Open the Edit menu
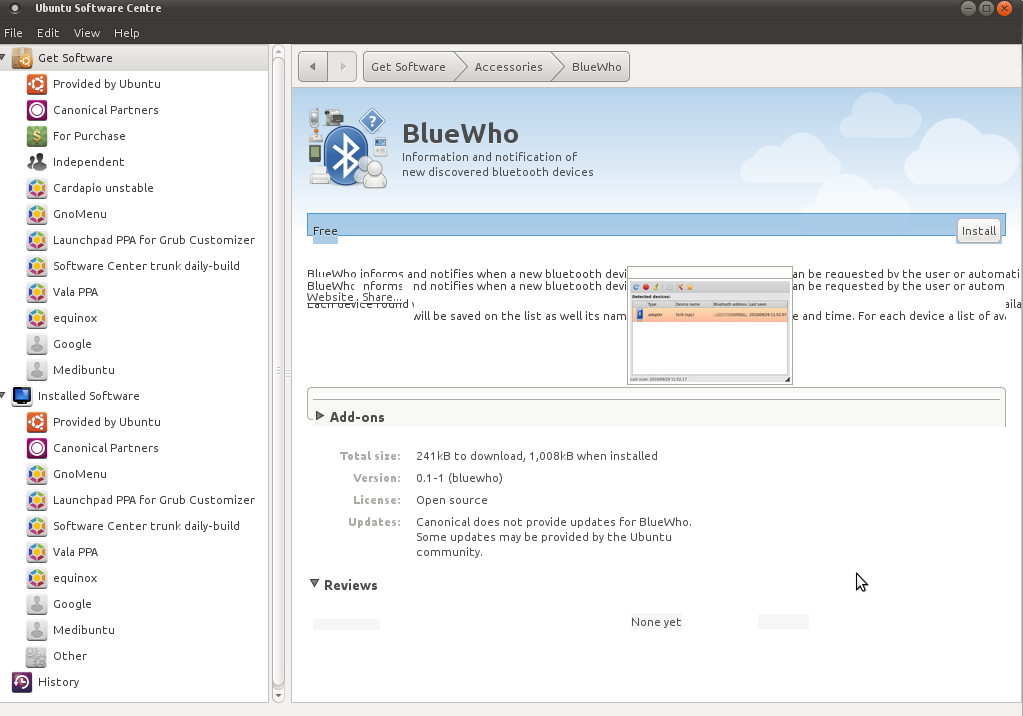Image resolution: width=1023 pixels, height=716 pixels. pos(48,33)
